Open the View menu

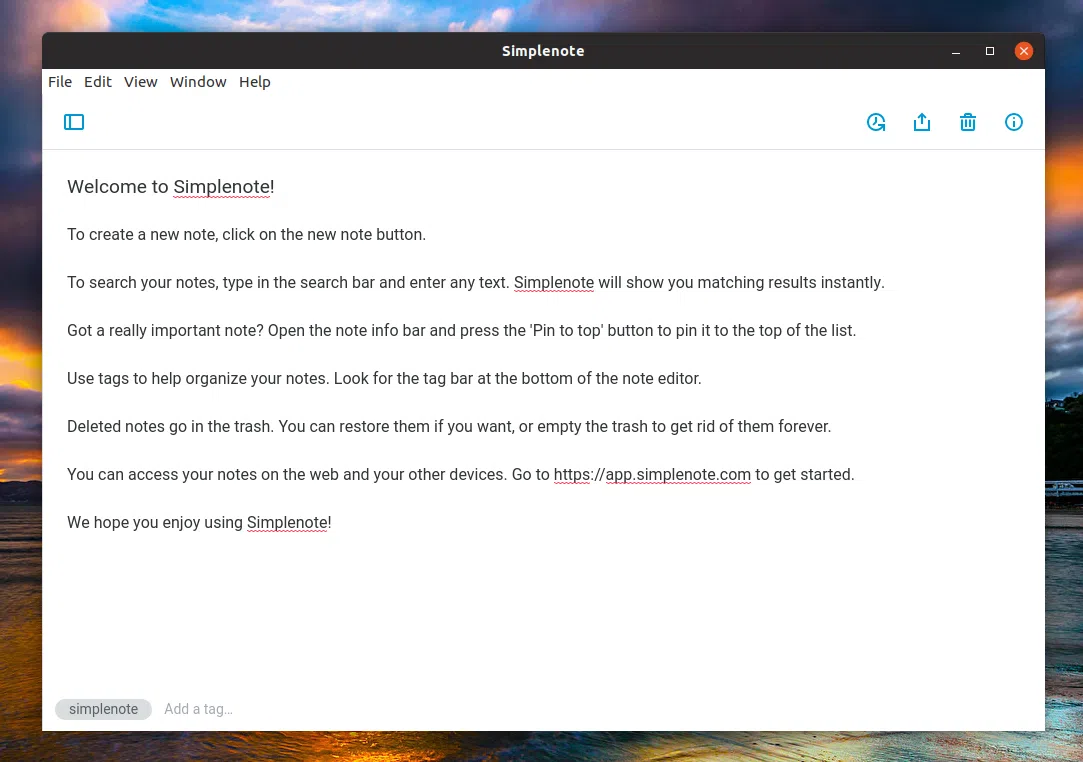click(x=140, y=82)
